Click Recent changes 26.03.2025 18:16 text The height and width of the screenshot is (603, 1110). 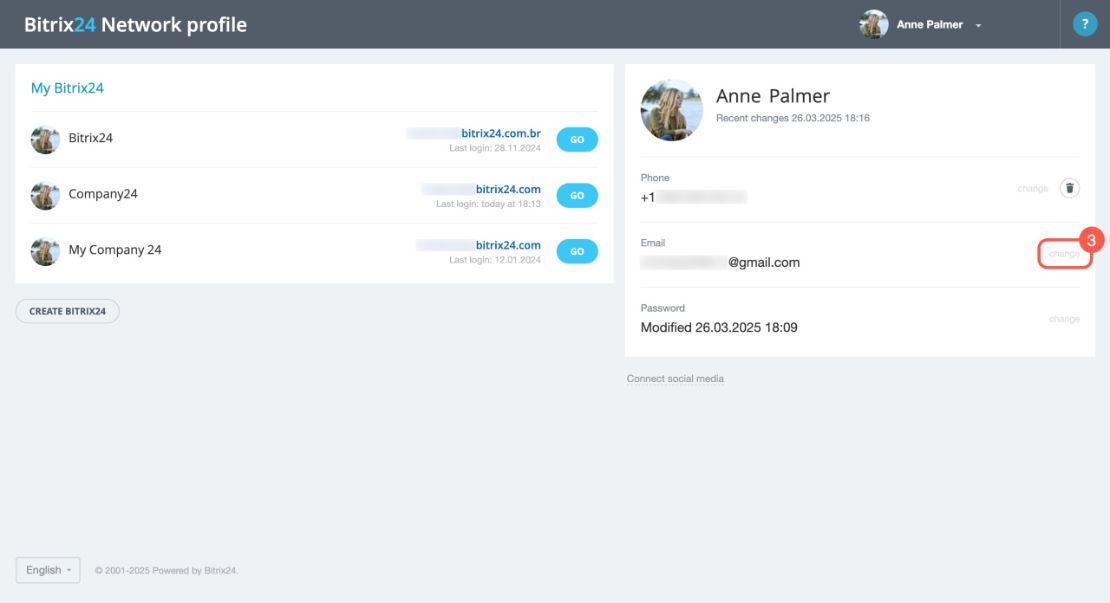click(x=793, y=118)
